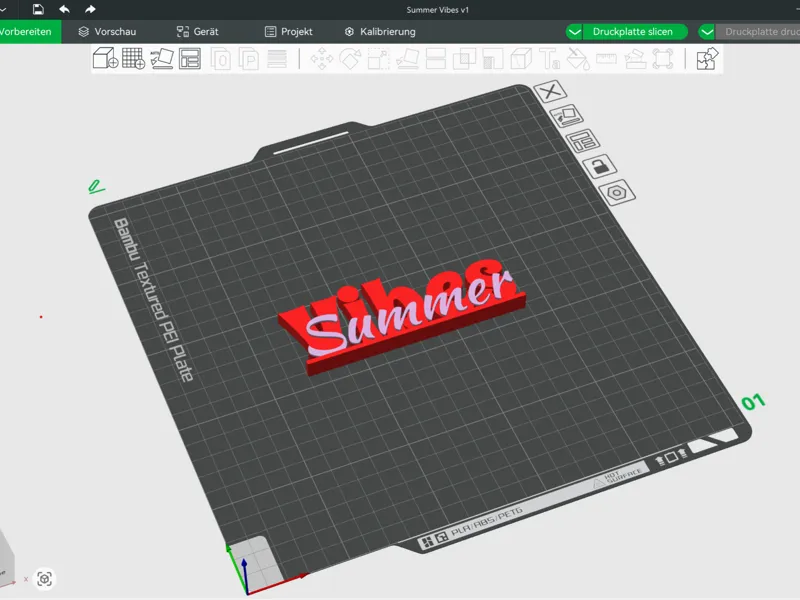Viewport: 800px width, 600px height.
Task: Open the assembly view puzzle icon
Action: (708, 59)
